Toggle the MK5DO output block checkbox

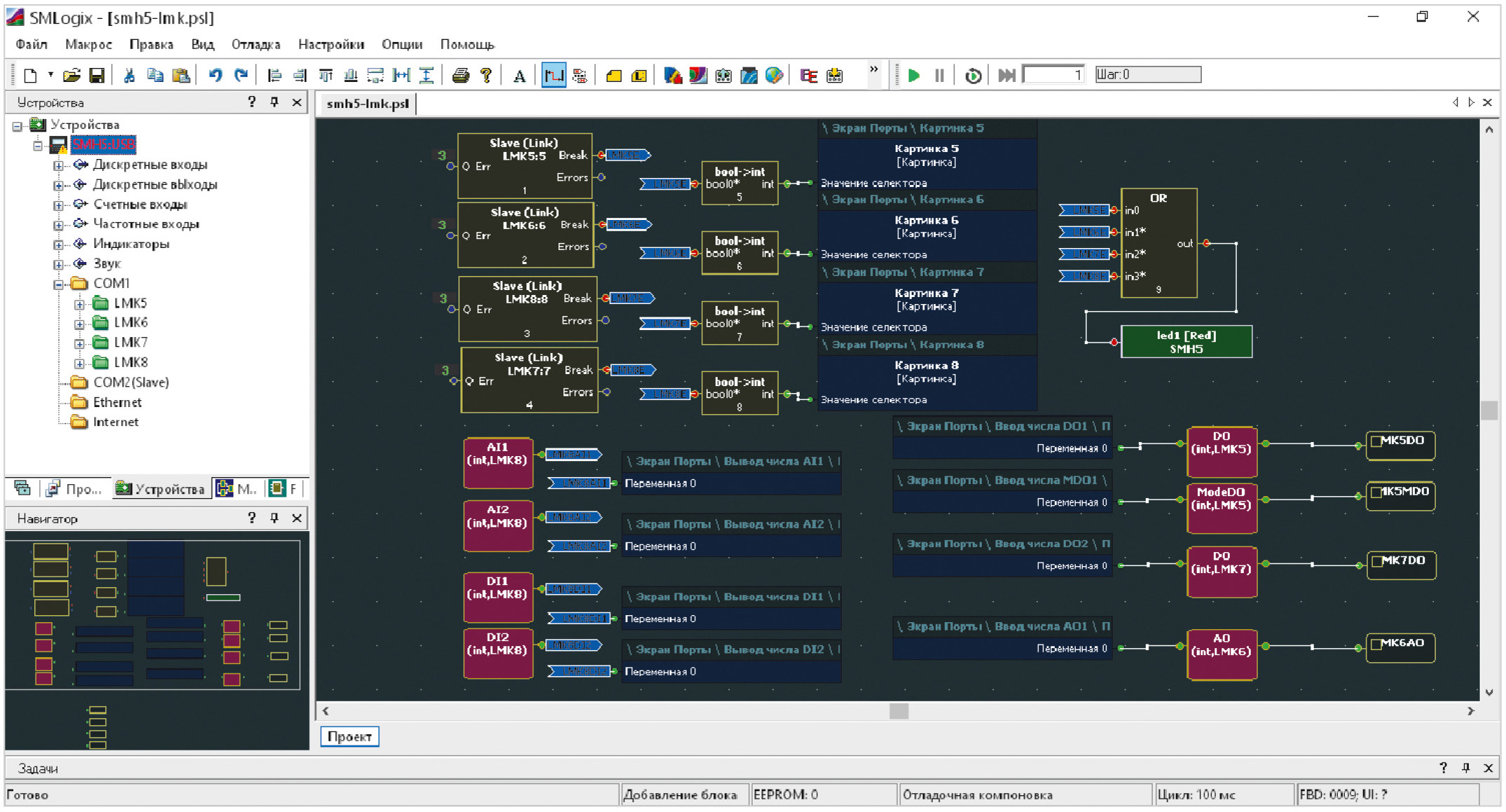[x=1376, y=441]
